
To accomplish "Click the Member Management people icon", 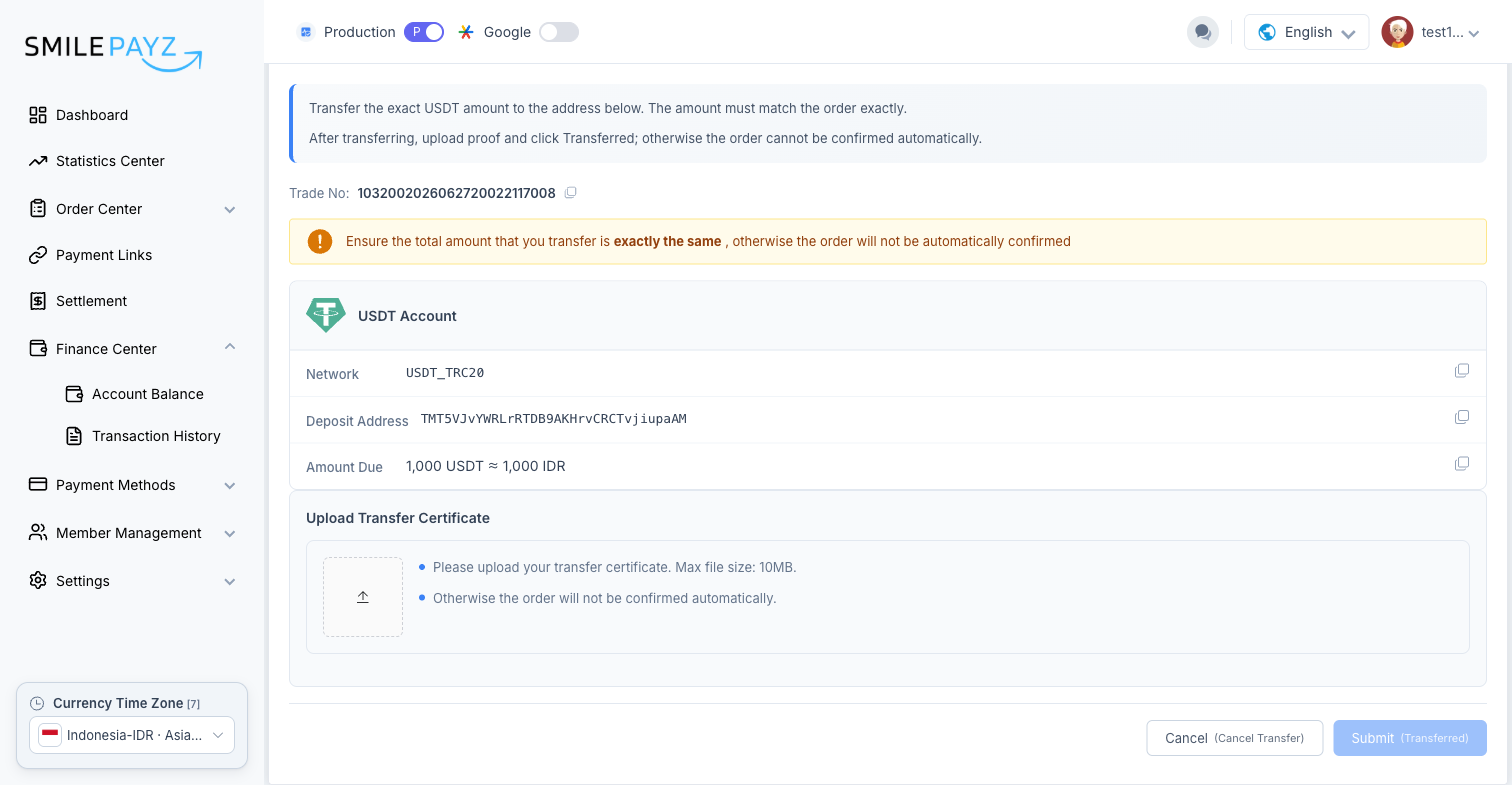I will pos(38,533).
